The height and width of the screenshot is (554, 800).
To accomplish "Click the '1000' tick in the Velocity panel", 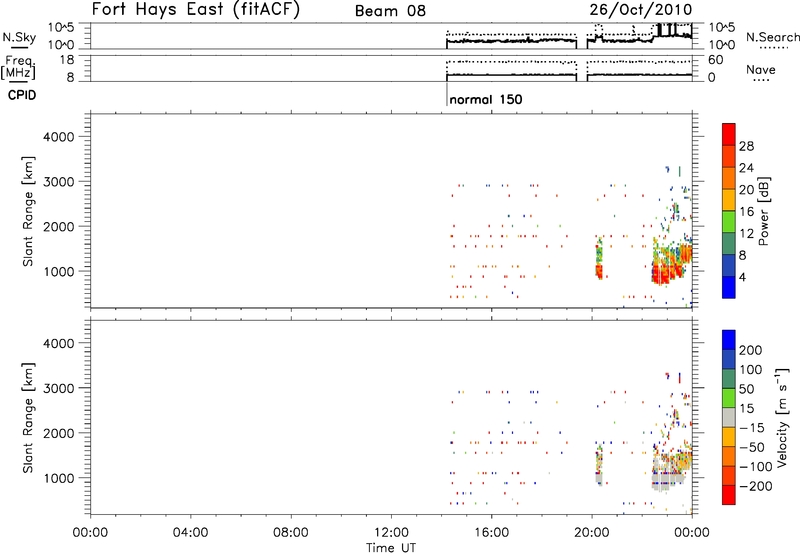I will (58, 478).
